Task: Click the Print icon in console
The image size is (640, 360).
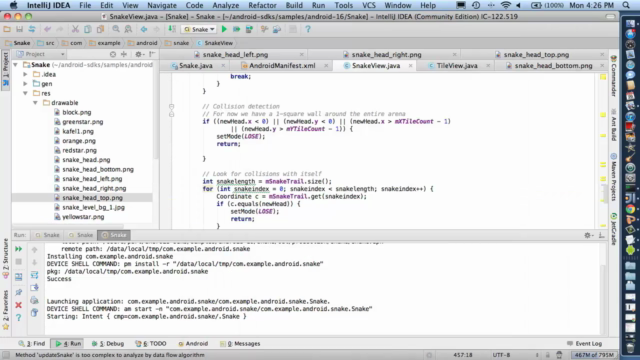Action: pyautogui.click(x=34, y=300)
